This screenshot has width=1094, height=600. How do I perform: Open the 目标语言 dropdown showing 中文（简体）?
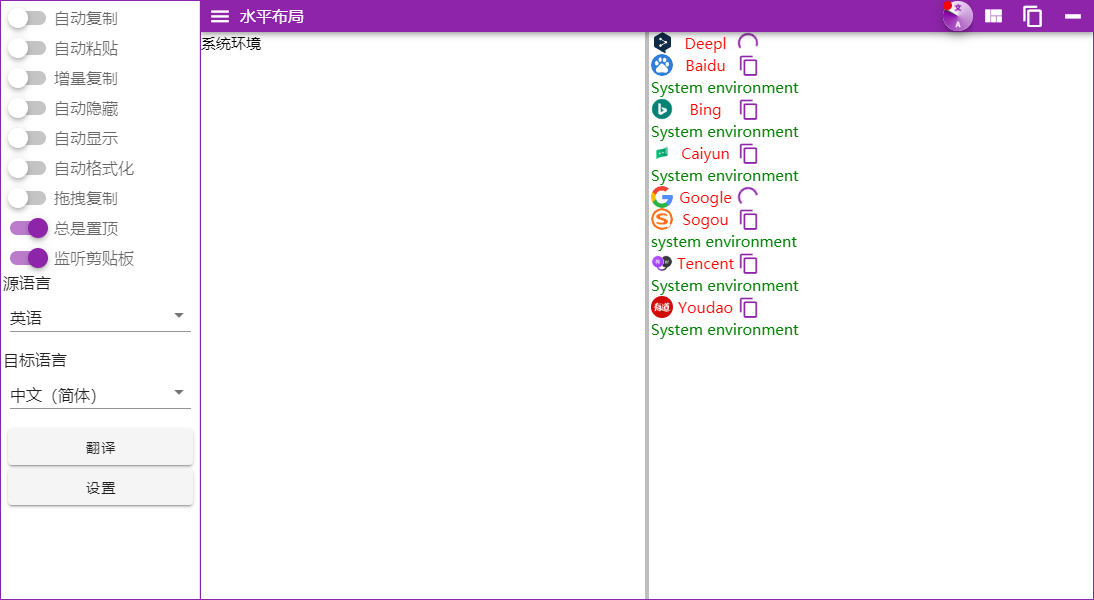100,394
